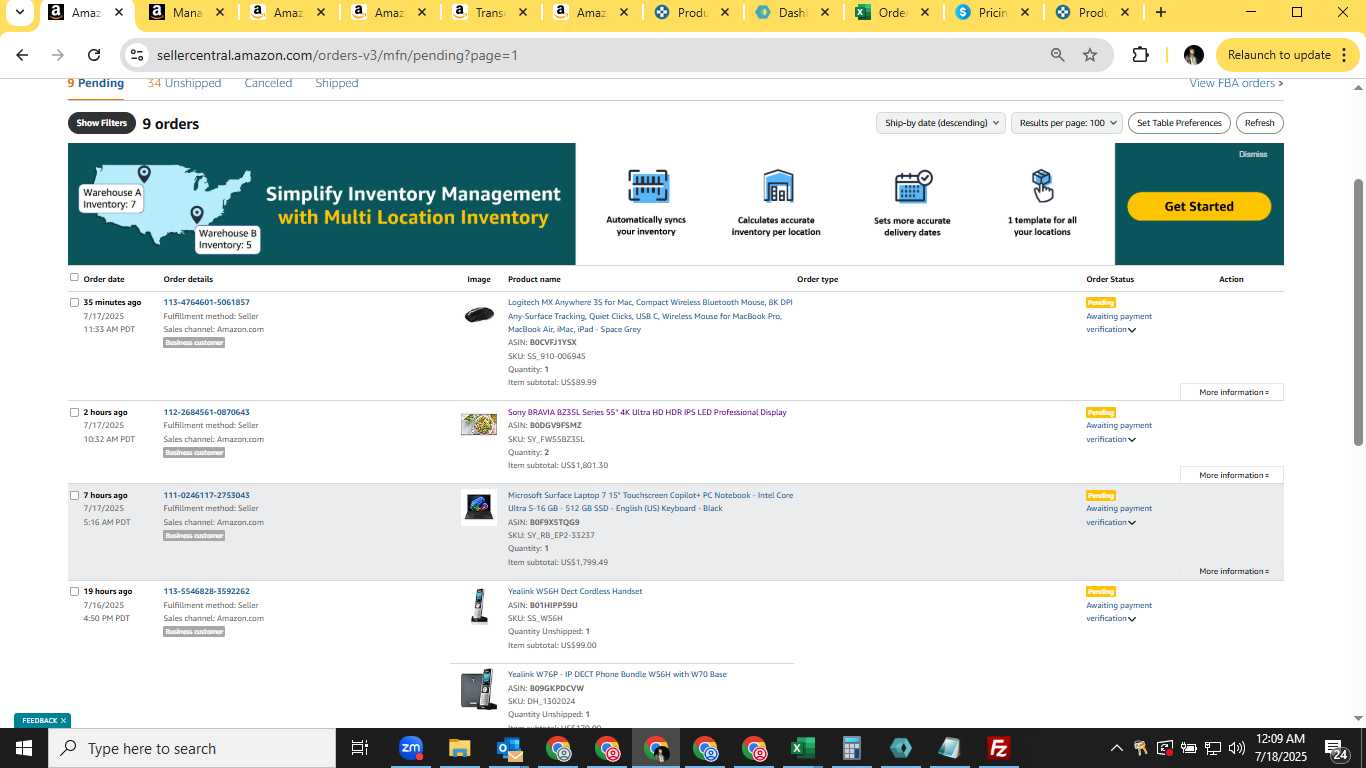Close the FEEDBACK widget with its X

pos(63,720)
